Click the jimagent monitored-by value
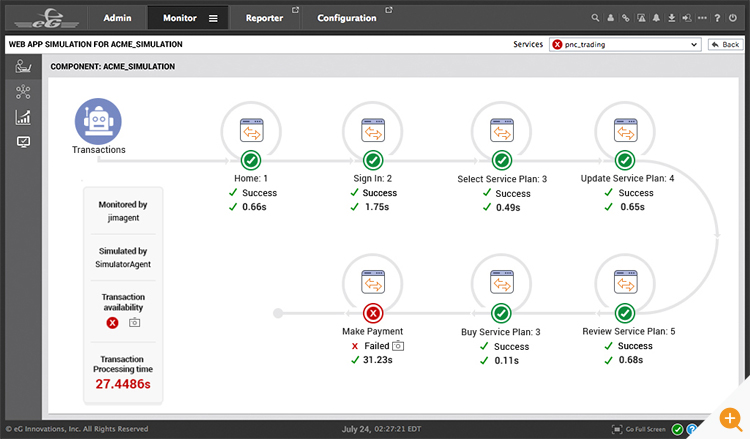Viewport: 750px width, 439px height. coord(123,218)
